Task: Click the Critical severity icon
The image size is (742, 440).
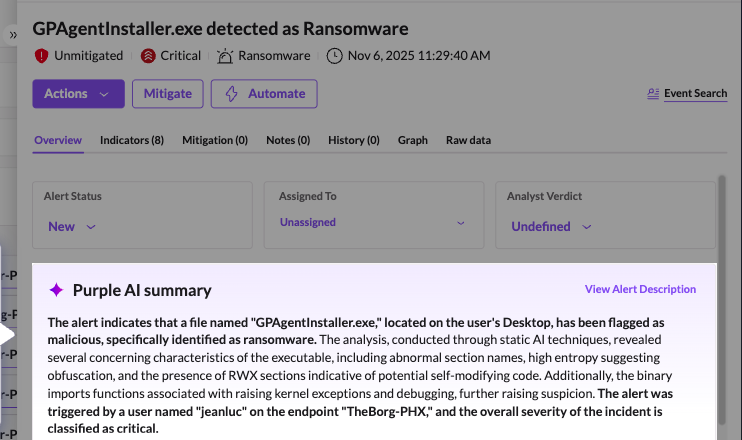Action: (148, 56)
